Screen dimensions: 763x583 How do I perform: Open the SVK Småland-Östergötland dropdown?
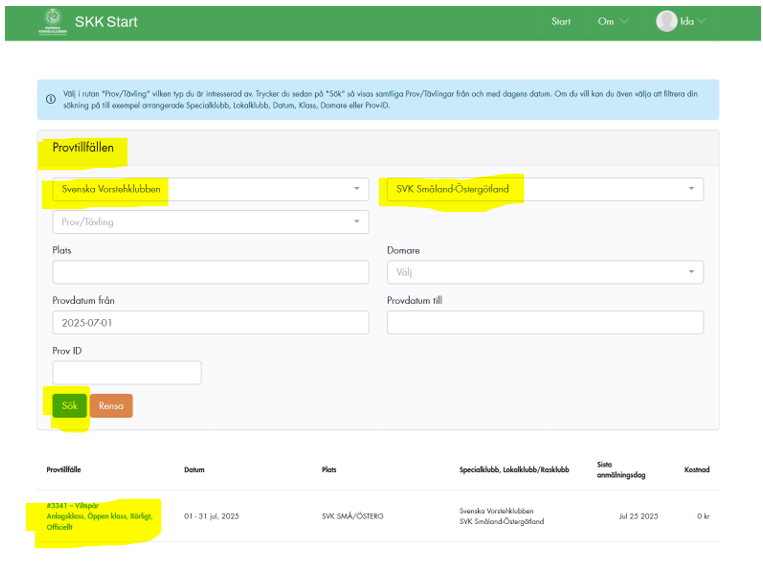545,189
